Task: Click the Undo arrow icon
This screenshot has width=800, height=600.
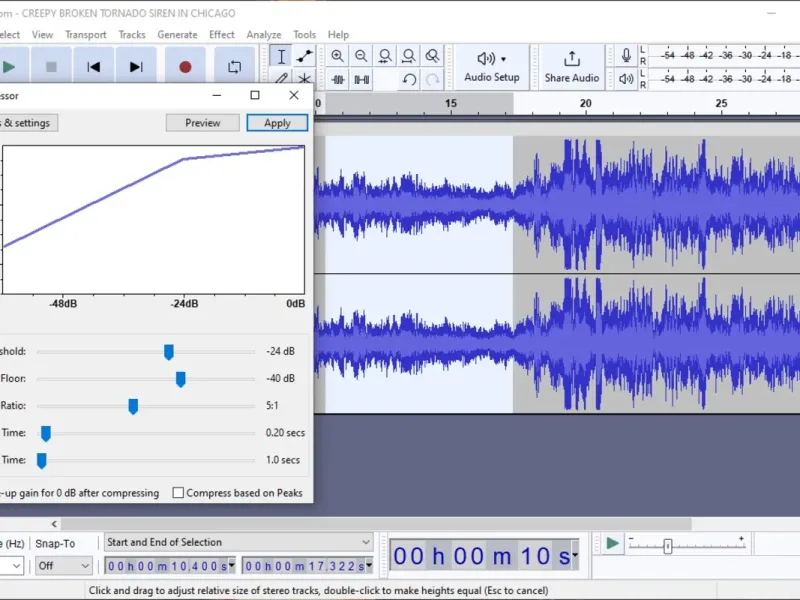Action: coord(409,80)
